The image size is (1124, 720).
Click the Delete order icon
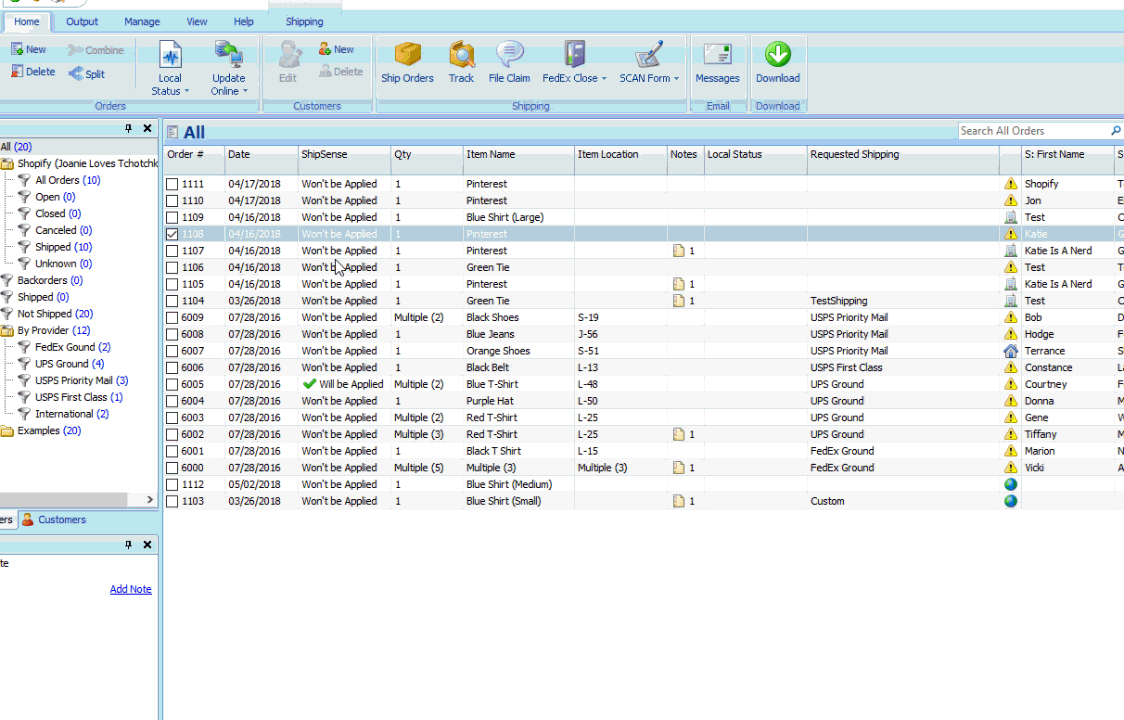click(17, 71)
